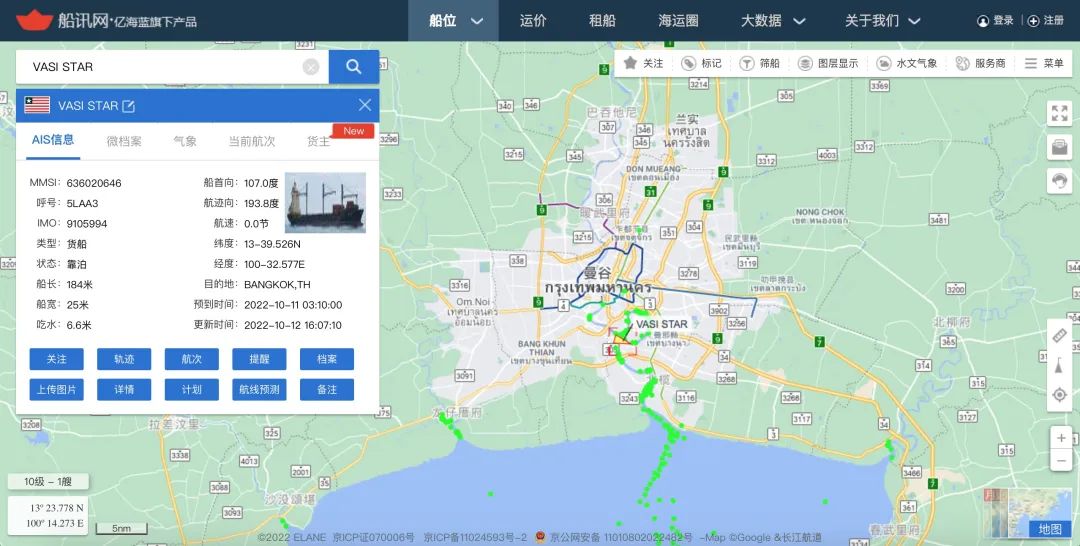Open the 海运圈 menu
Screen dimensions: 1080x546
678,21
